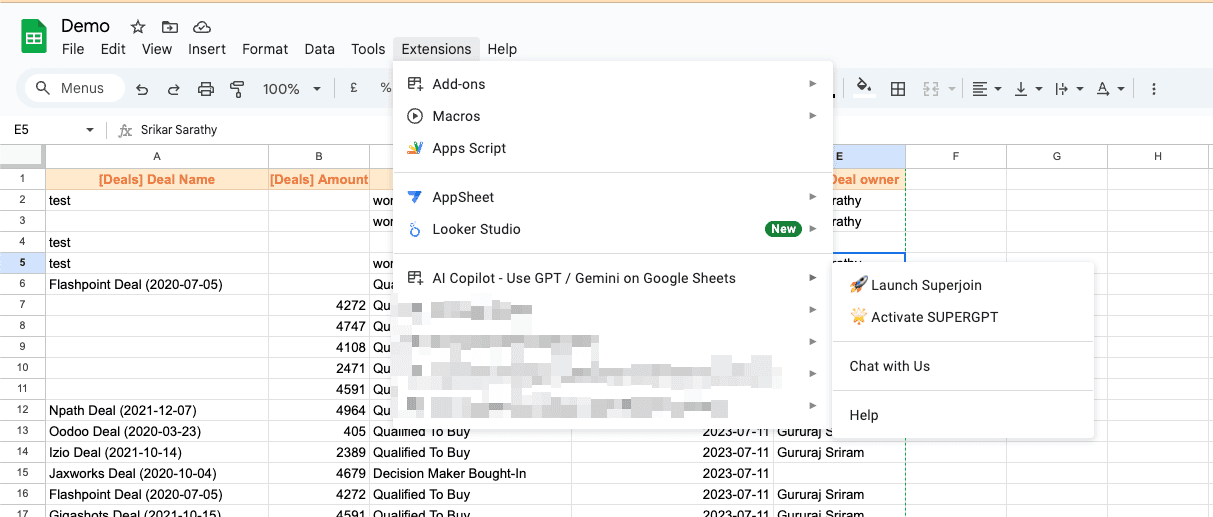Open the three-dot more toolbar options
The image size is (1213, 517).
click(x=1154, y=89)
